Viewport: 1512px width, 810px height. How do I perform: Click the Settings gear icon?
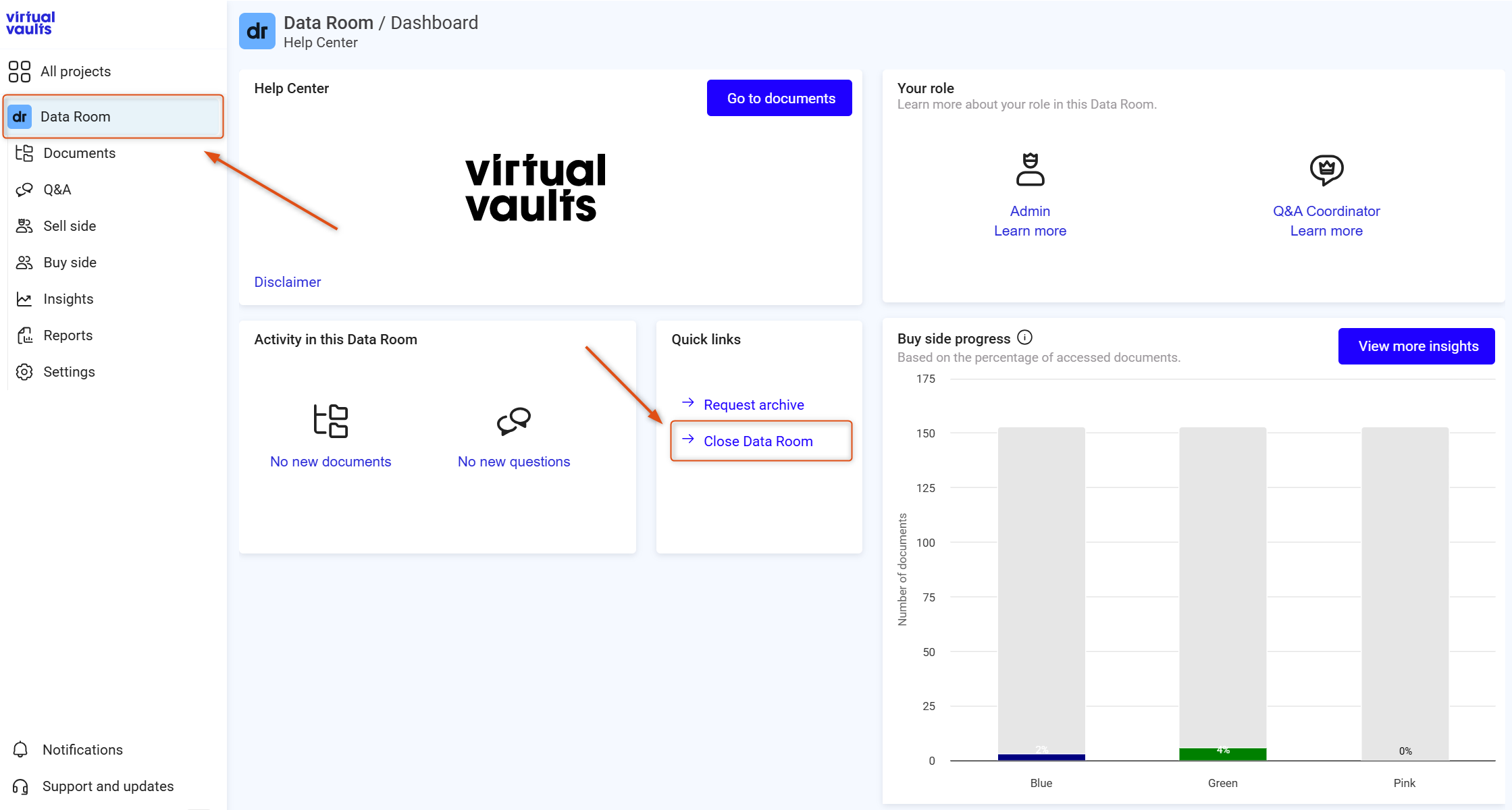click(x=24, y=372)
